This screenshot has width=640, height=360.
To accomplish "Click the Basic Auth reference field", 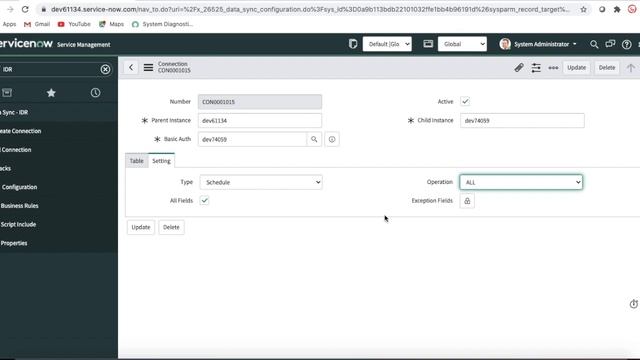I will click(252, 139).
